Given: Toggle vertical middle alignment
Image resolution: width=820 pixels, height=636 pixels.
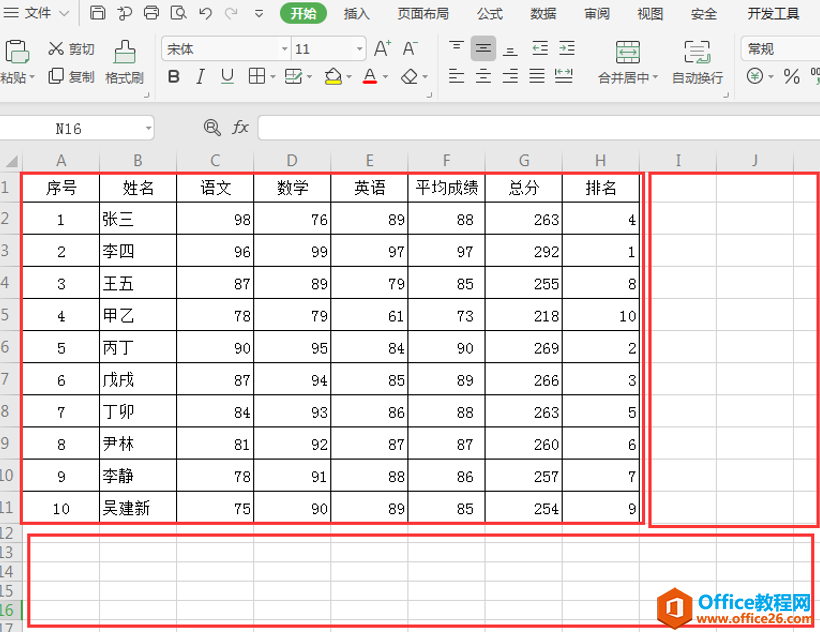Looking at the screenshot, I should click(483, 49).
